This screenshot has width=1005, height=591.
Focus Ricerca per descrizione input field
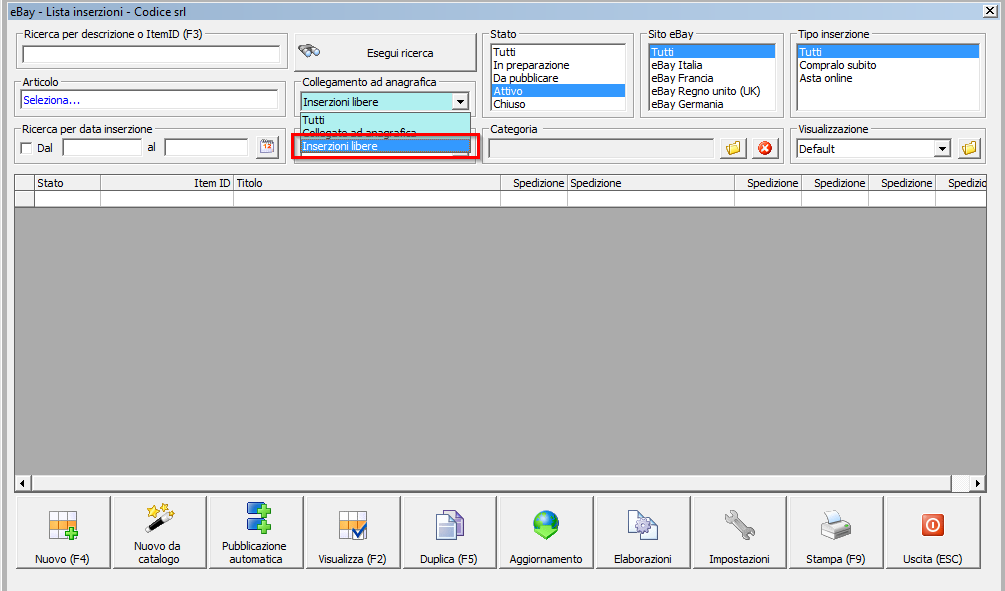(x=151, y=54)
